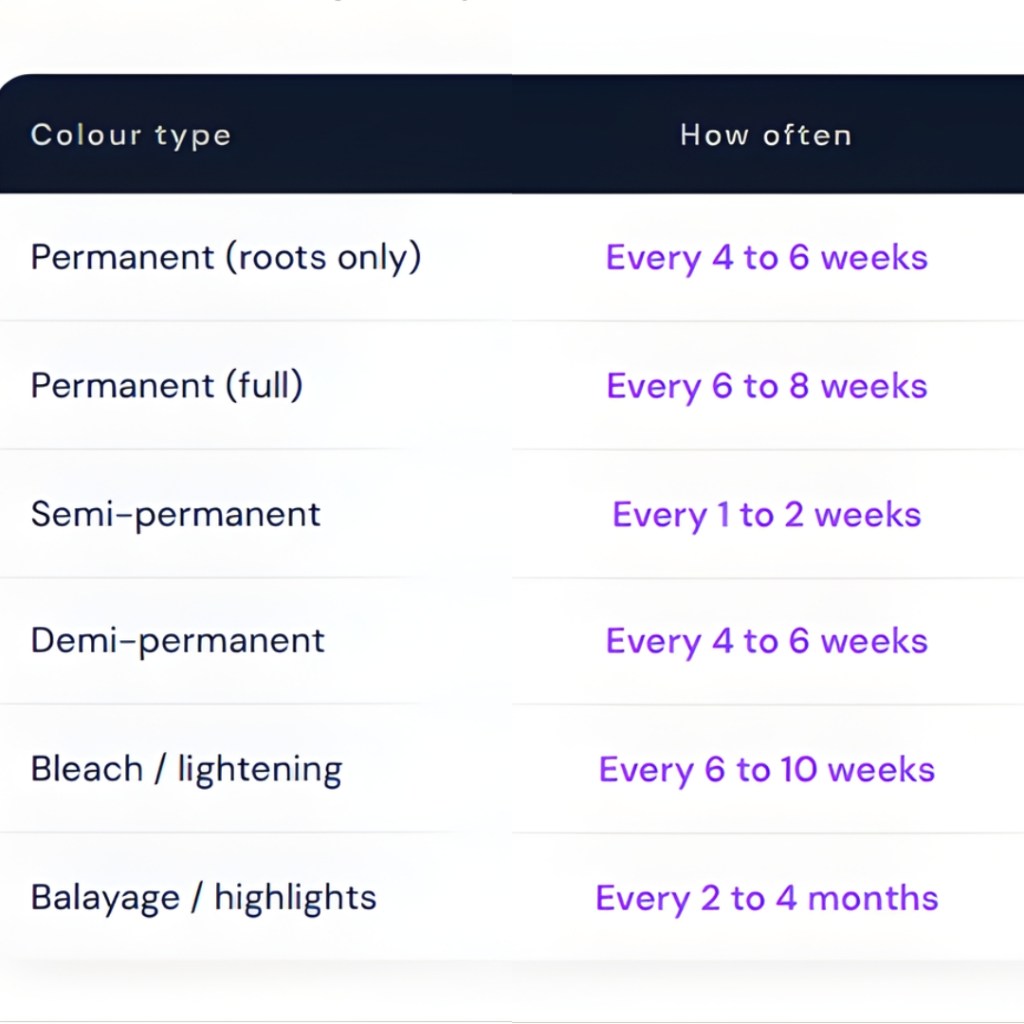Click the '(full)' text after Permanent
Image resolution: width=1024 pixels, height=1024 pixels.
pos(263,385)
